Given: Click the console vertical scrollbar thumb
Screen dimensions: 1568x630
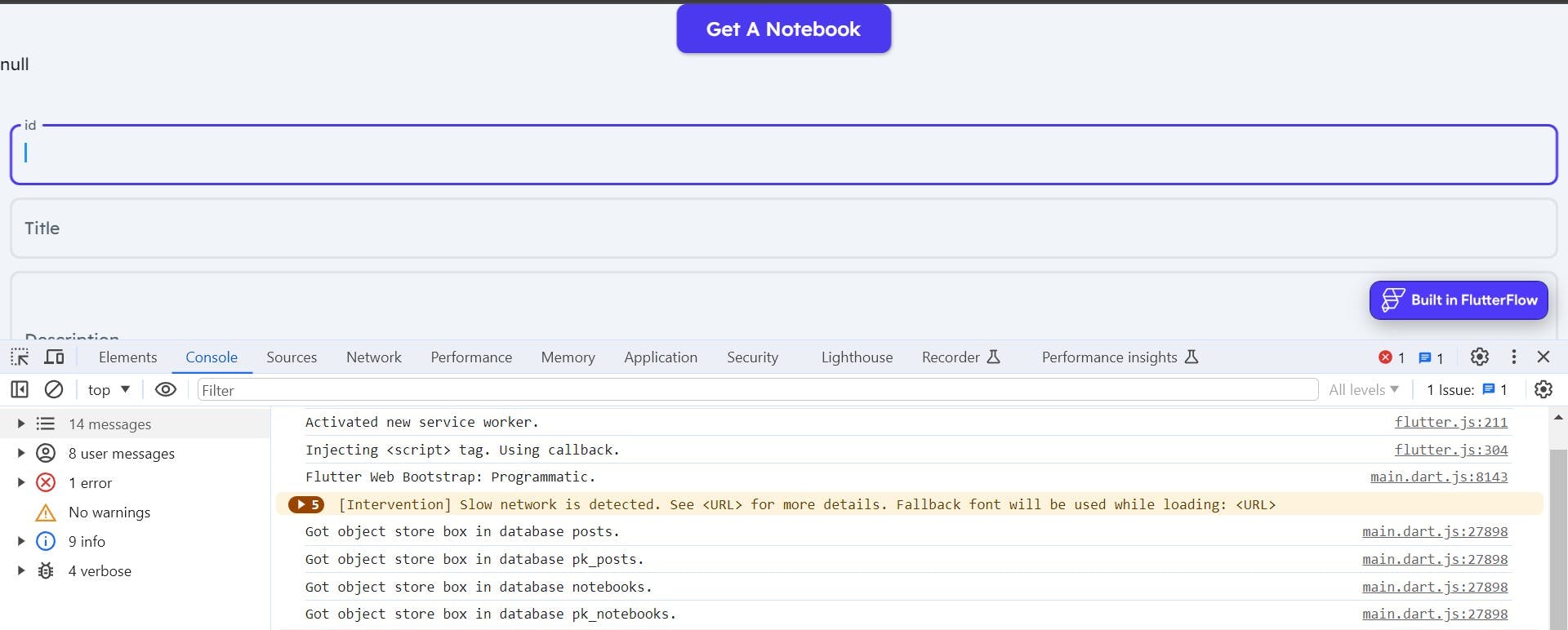Looking at the screenshot, I should pyautogui.click(x=1558, y=539).
